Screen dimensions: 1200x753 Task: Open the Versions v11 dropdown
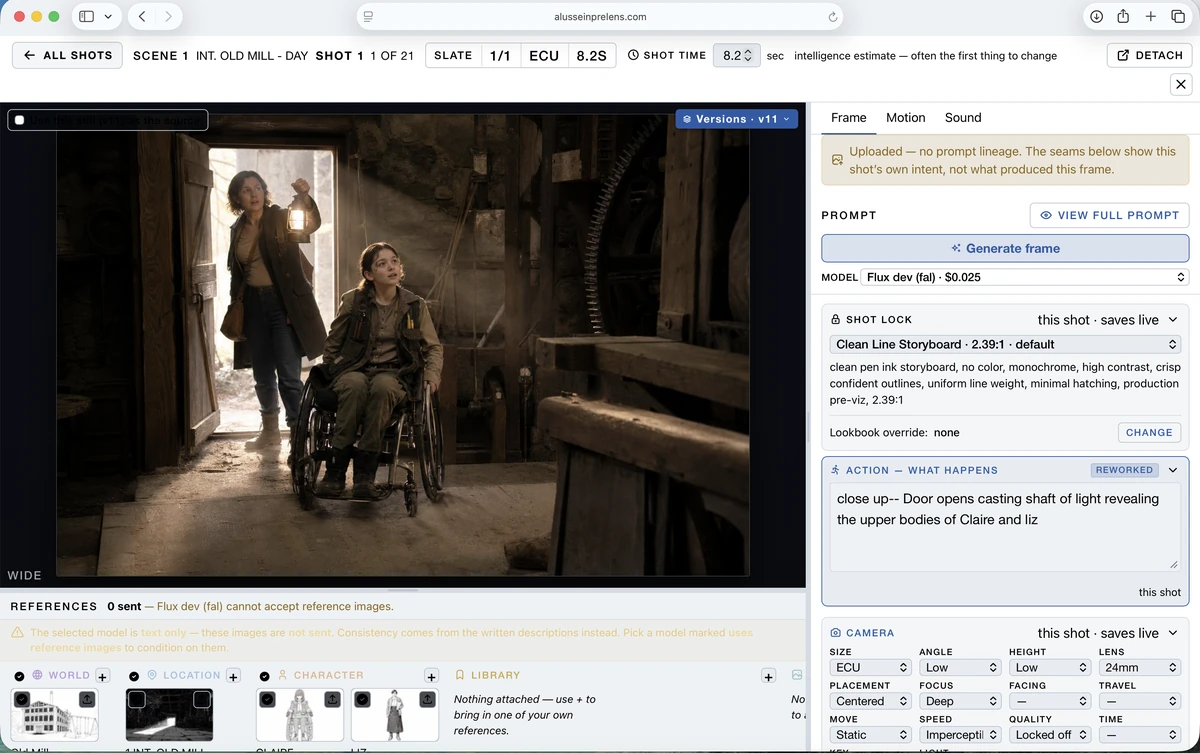[x=737, y=119]
